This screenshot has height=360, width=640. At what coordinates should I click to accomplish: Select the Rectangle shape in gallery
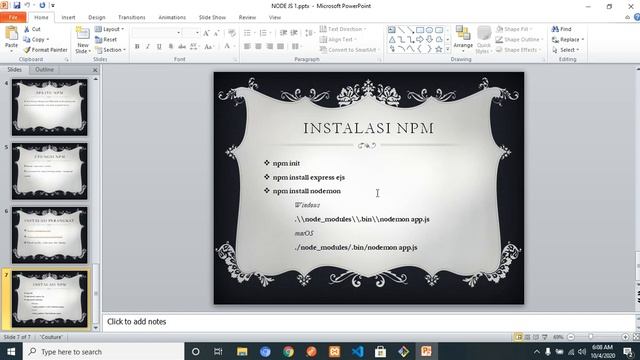(420, 30)
